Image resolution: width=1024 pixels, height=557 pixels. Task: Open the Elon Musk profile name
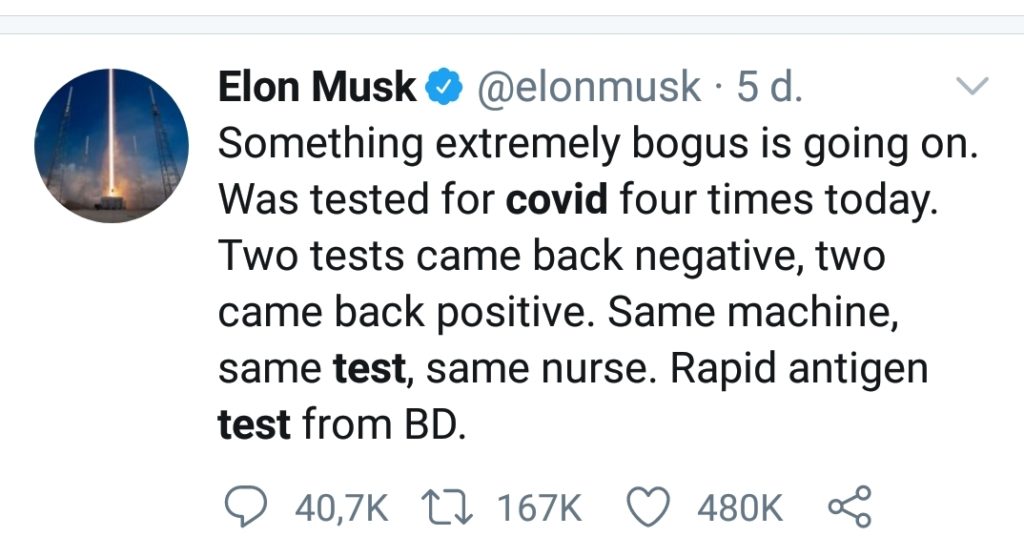(316, 88)
